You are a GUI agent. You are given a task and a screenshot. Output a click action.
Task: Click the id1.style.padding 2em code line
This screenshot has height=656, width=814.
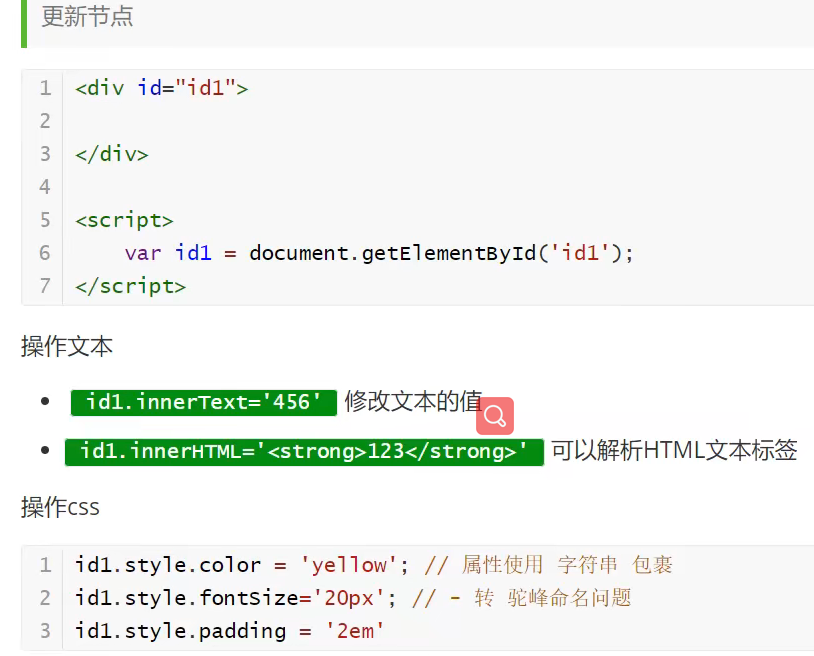click(x=229, y=631)
